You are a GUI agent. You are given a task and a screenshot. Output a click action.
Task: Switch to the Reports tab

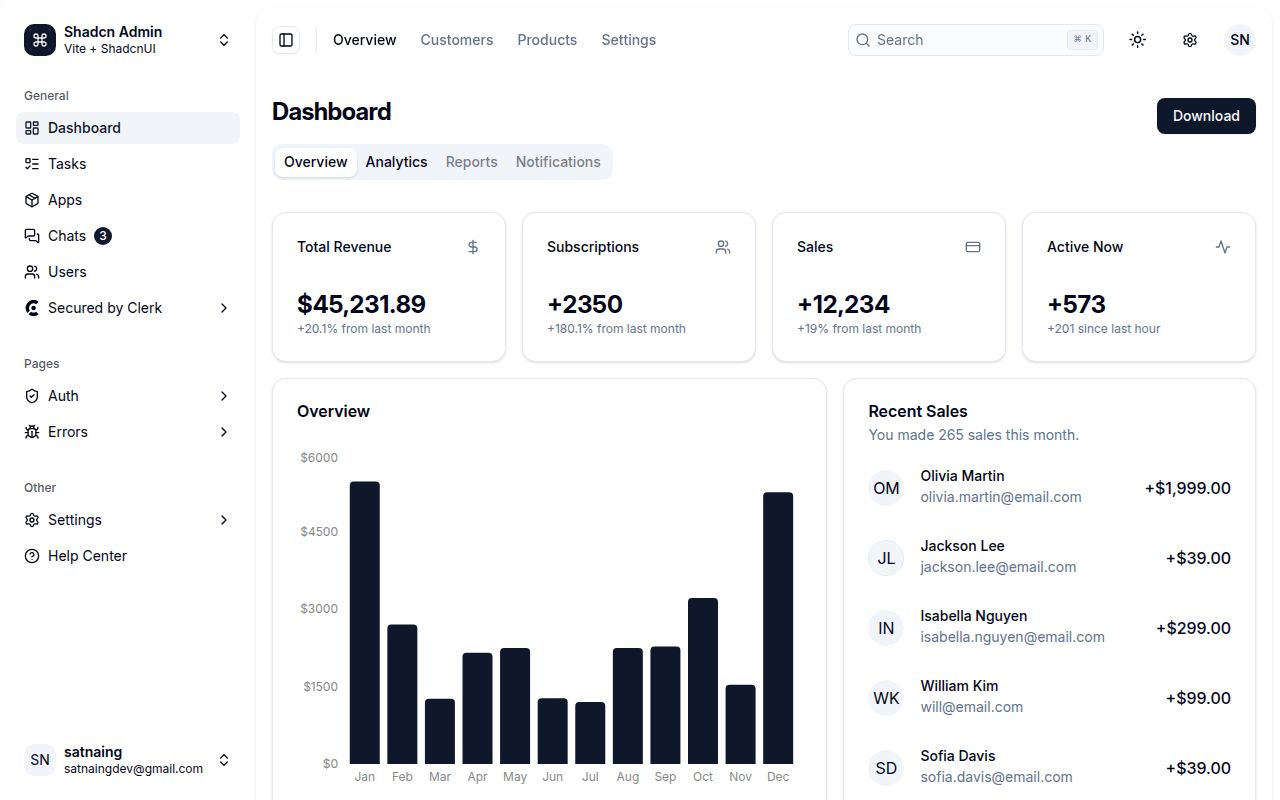471,162
